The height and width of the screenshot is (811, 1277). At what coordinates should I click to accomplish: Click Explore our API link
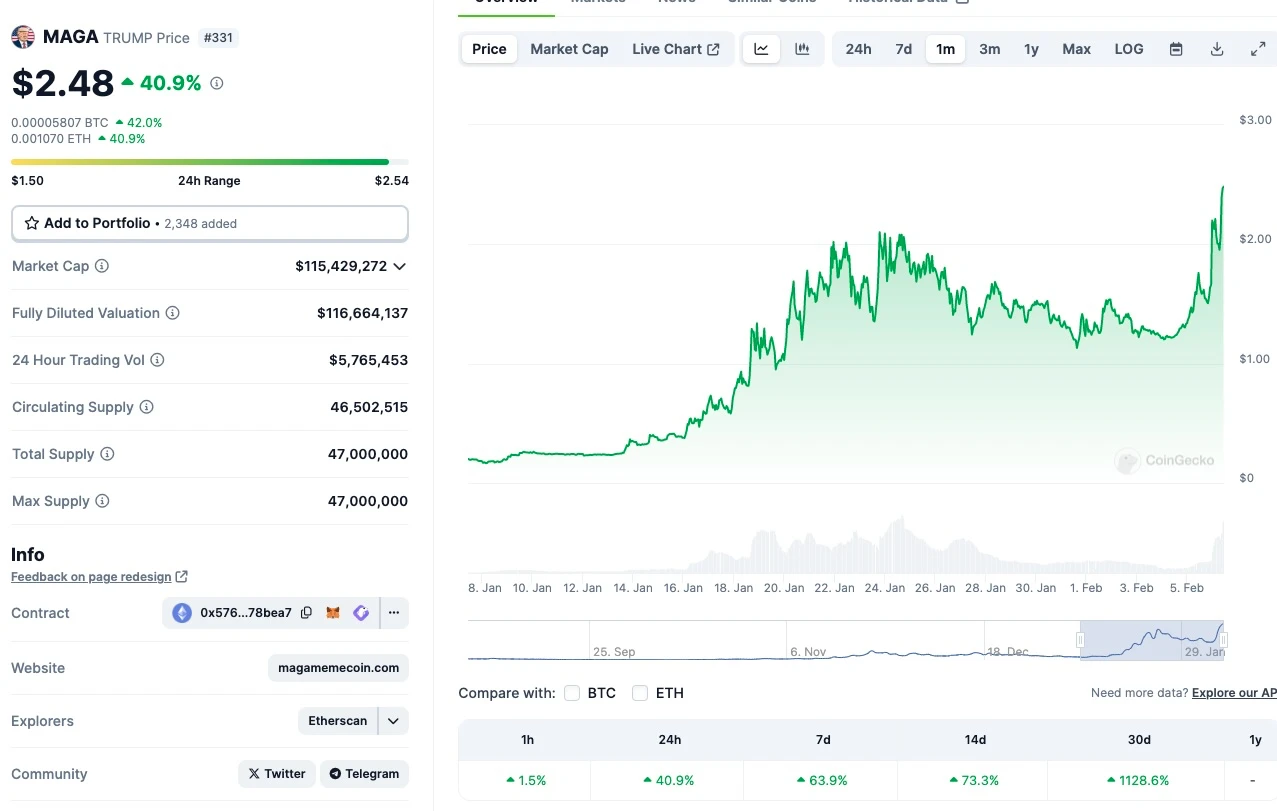click(1235, 693)
